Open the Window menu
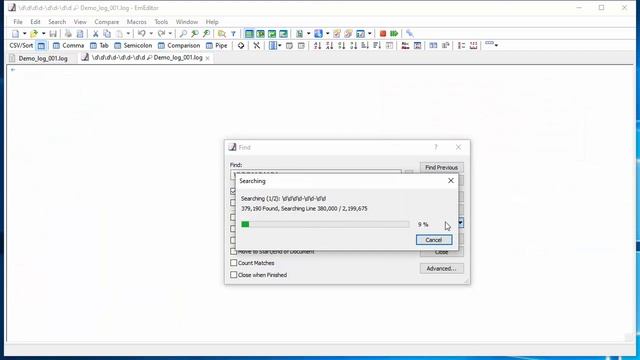Image resolution: width=640 pixels, height=360 pixels. pyautogui.click(x=187, y=22)
